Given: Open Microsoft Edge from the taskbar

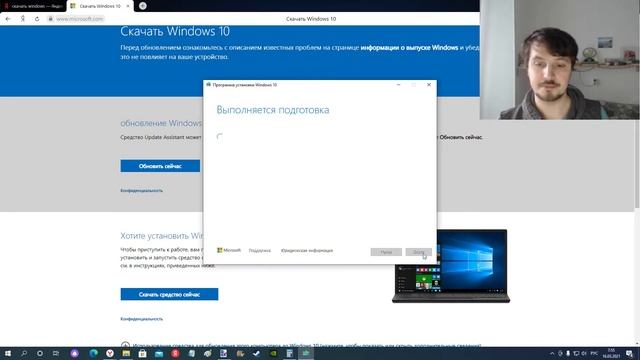Looking at the screenshot, I should (x=93, y=353).
